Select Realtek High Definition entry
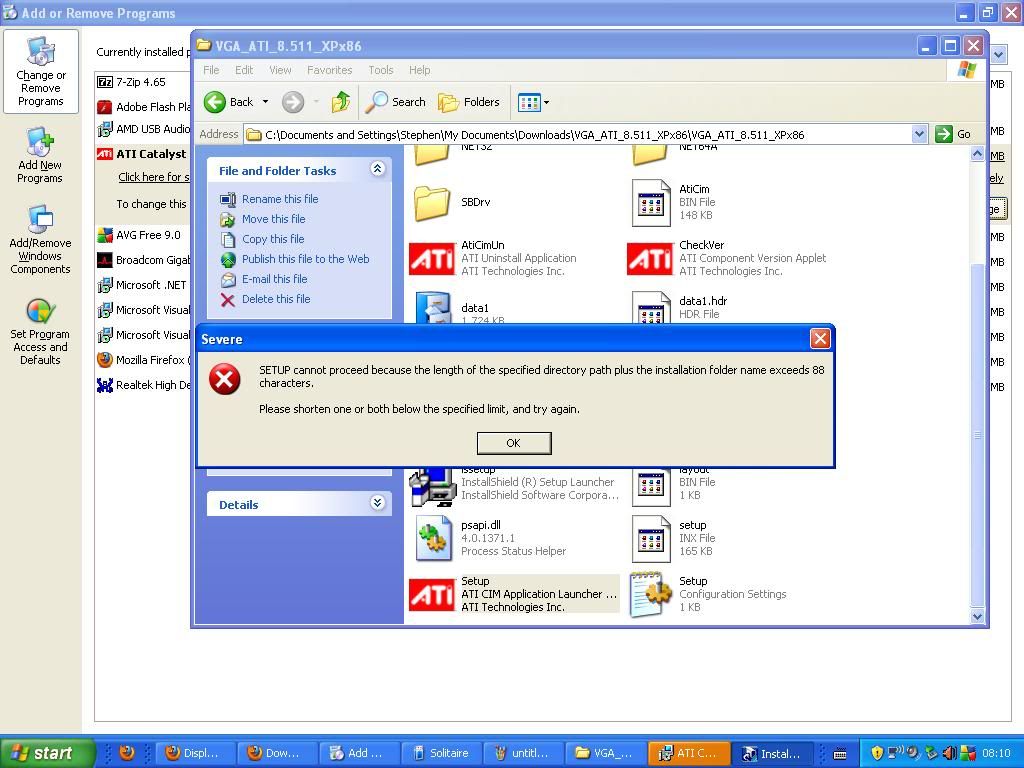The height and width of the screenshot is (768, 1024). click(x=144, y=385)
